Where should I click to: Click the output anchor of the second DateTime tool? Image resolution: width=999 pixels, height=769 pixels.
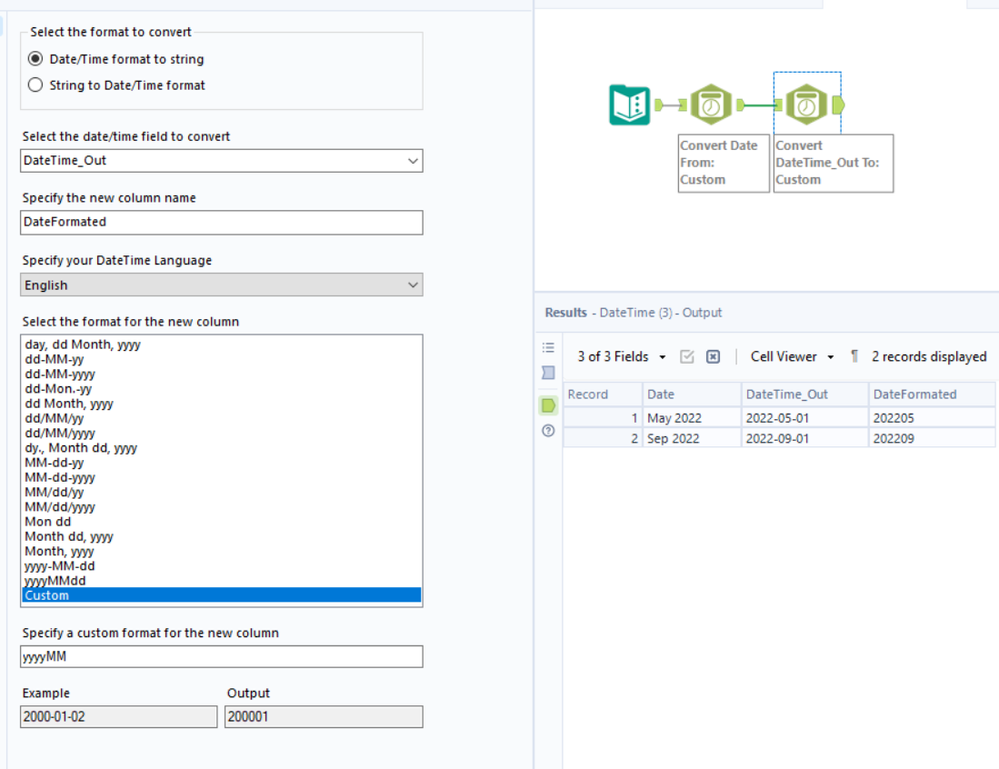coord(838,104)
